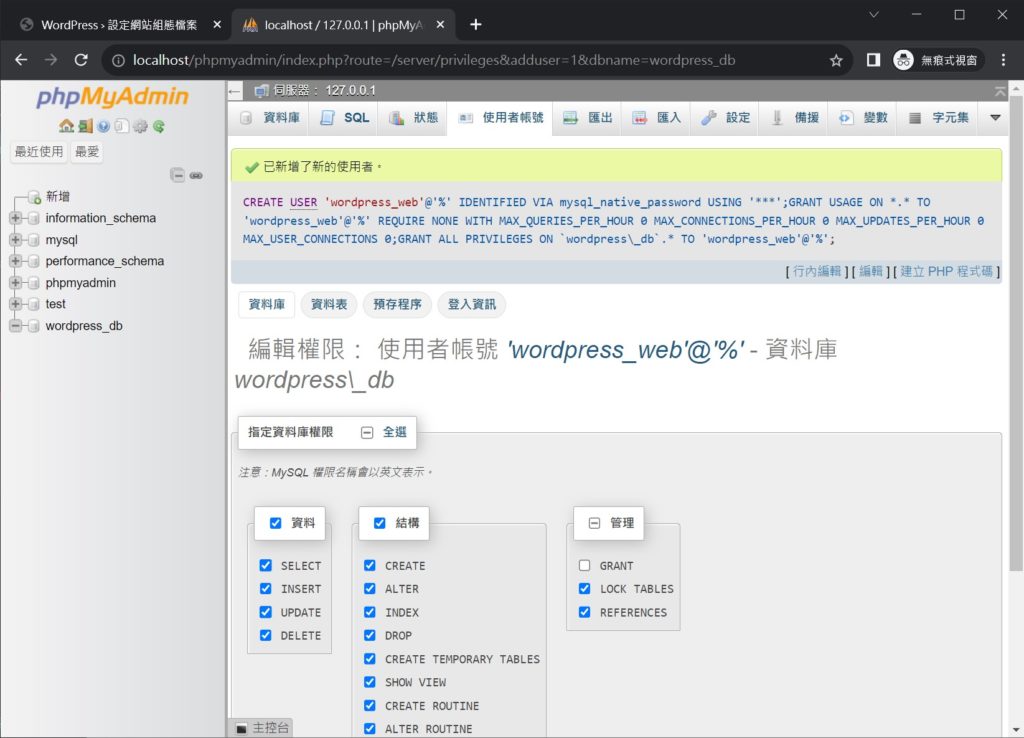Toggle the UPDATE privilege checkbox
Screen dimensions: 1024x738
click(x=265, y=612)
